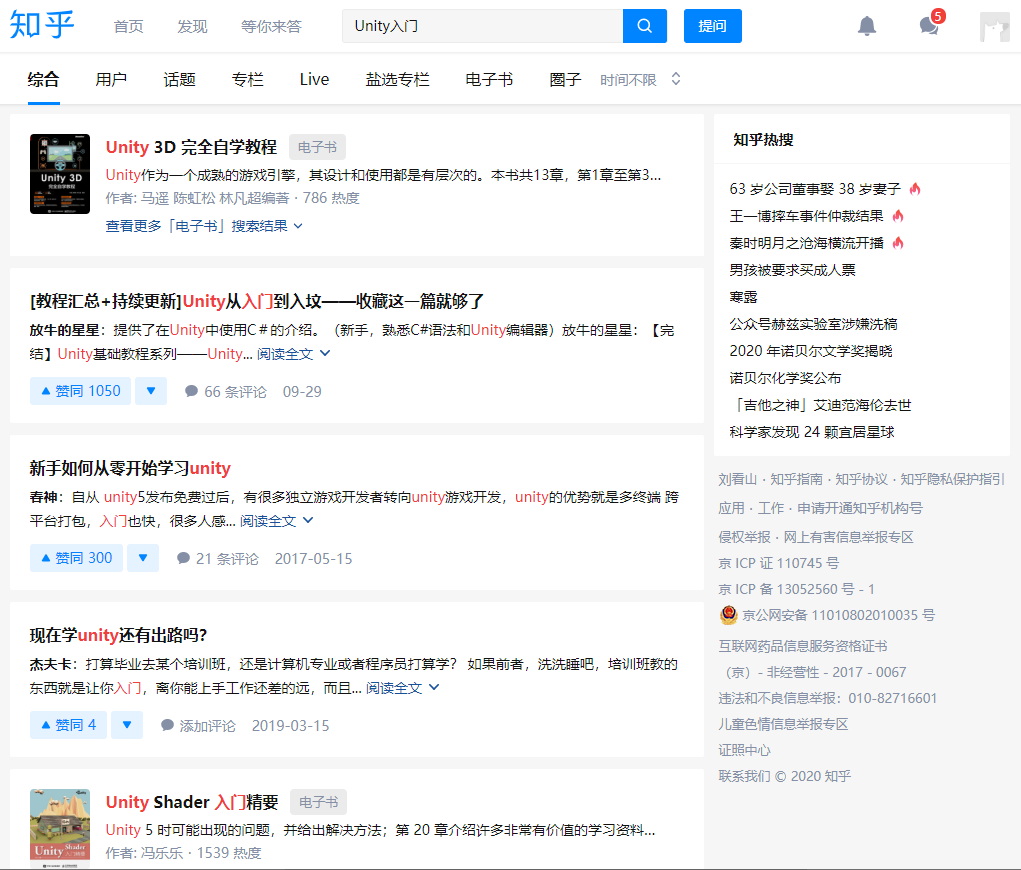
Task: Click hot search 男孩被要求买成人票
Action: point(792,270)
